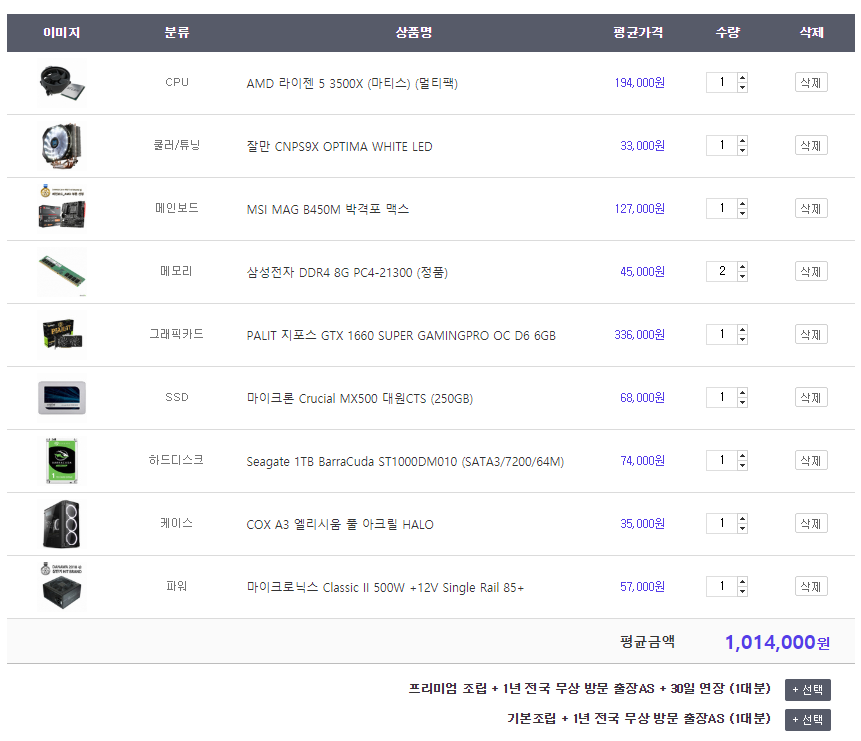The image size is (861, 741).
Task: Click the Micronics Classic II power supply thumbnail
Action: [62, 587]
